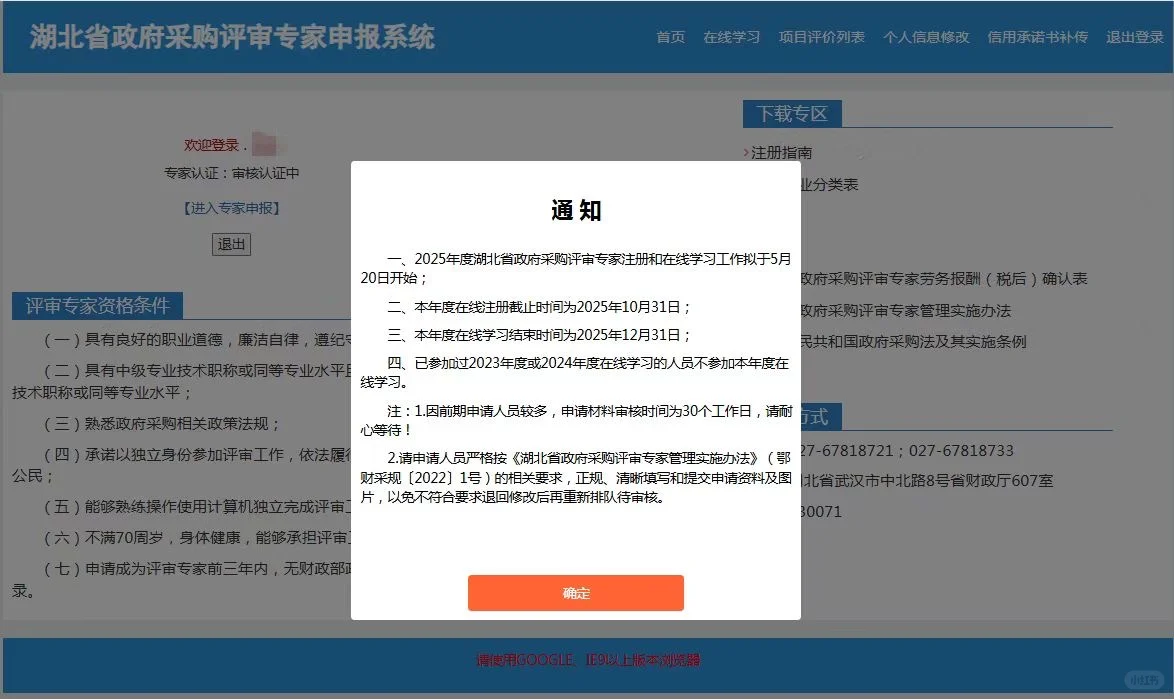The width and height of the screenshot is (1174, 699).
Task: Click 【进入专家申报】 to enter expert application
Action: tap(231, 208)
